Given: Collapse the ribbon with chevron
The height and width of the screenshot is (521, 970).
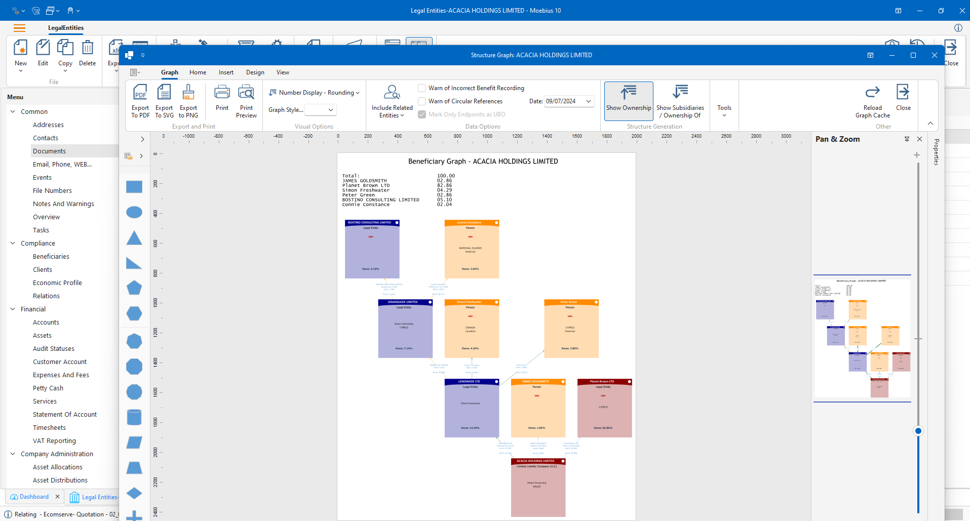Looking at the screenshot, I should [x=930, y=124].
